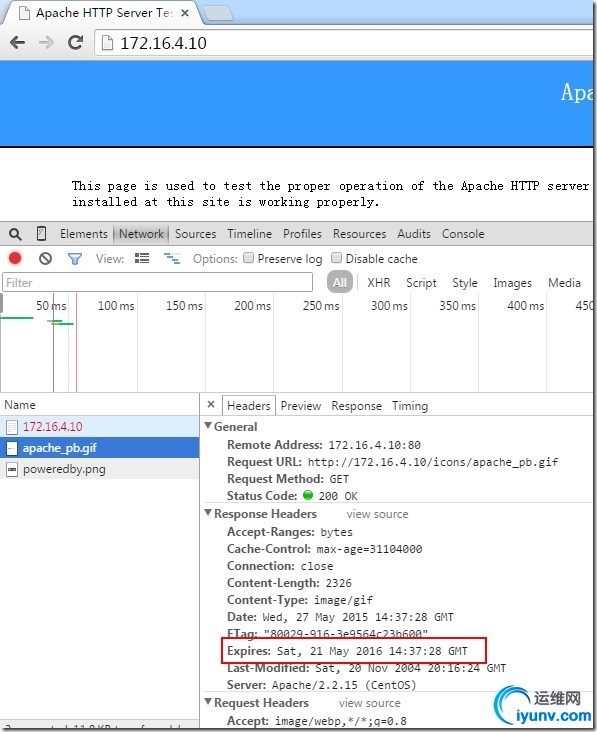Open a new browser tab
This screenshot has width=597, height=732.
218,14
